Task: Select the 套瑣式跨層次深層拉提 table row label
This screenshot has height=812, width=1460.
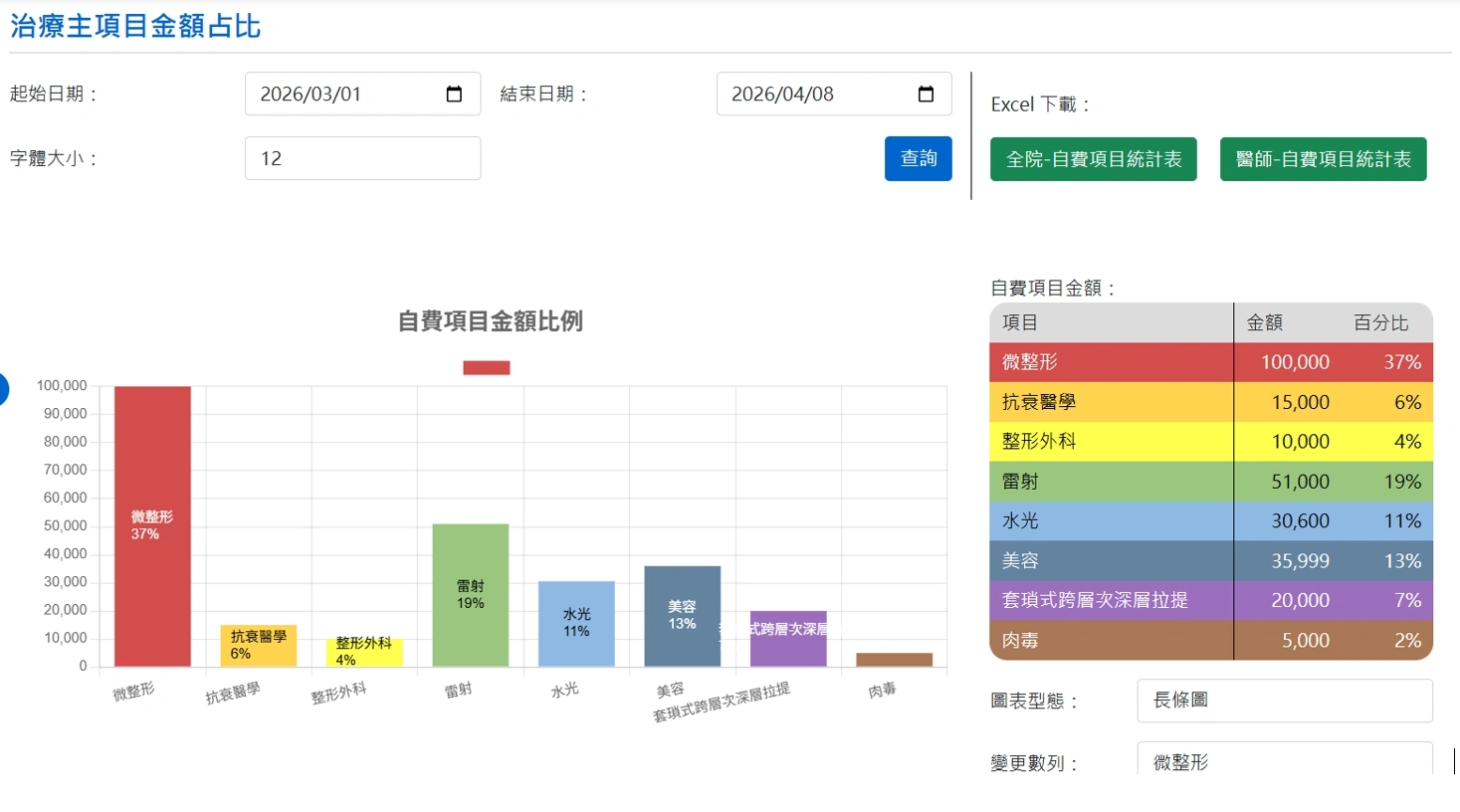Action: pos(1095,600)
